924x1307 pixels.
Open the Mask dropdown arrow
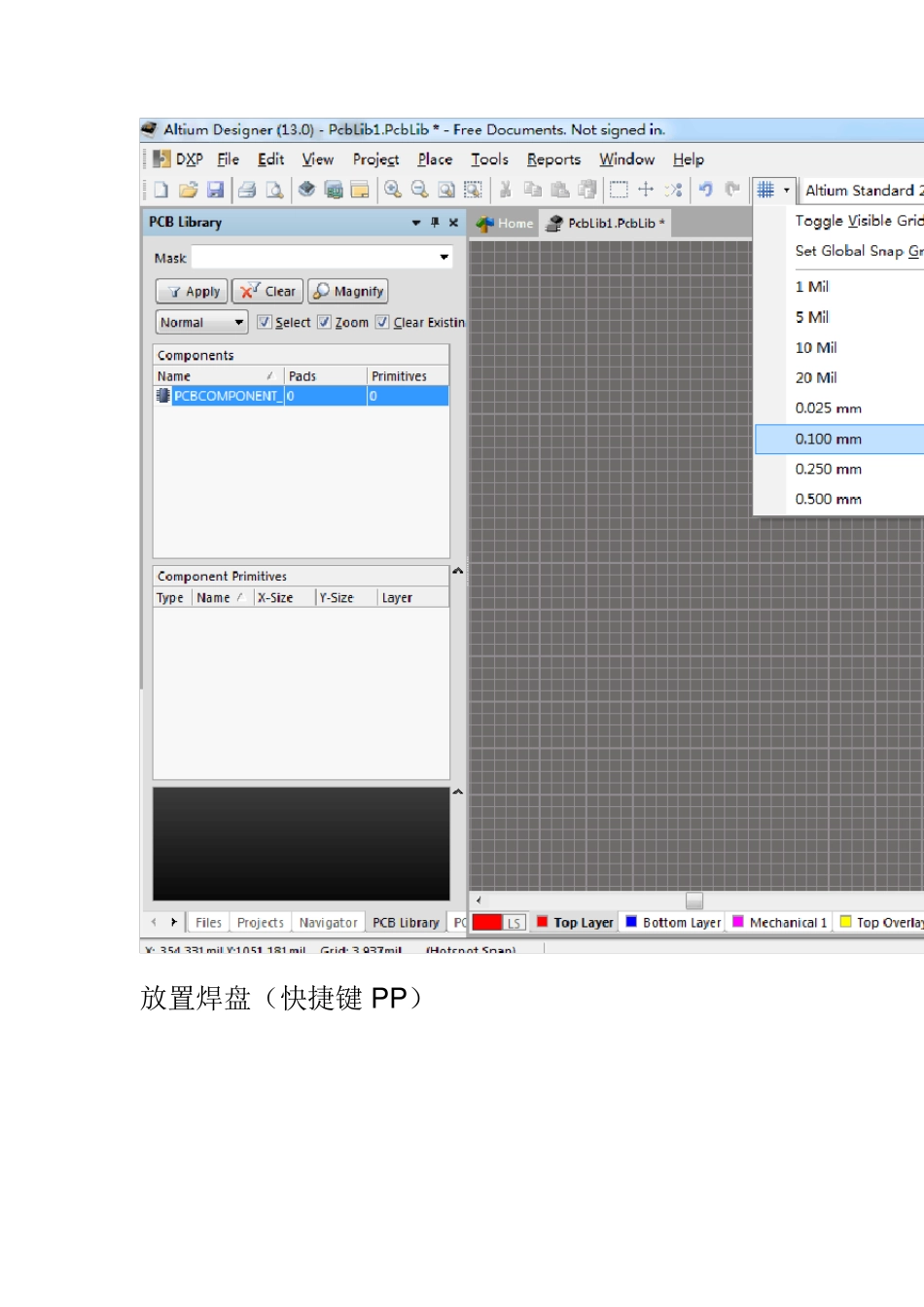click(444, 258)
